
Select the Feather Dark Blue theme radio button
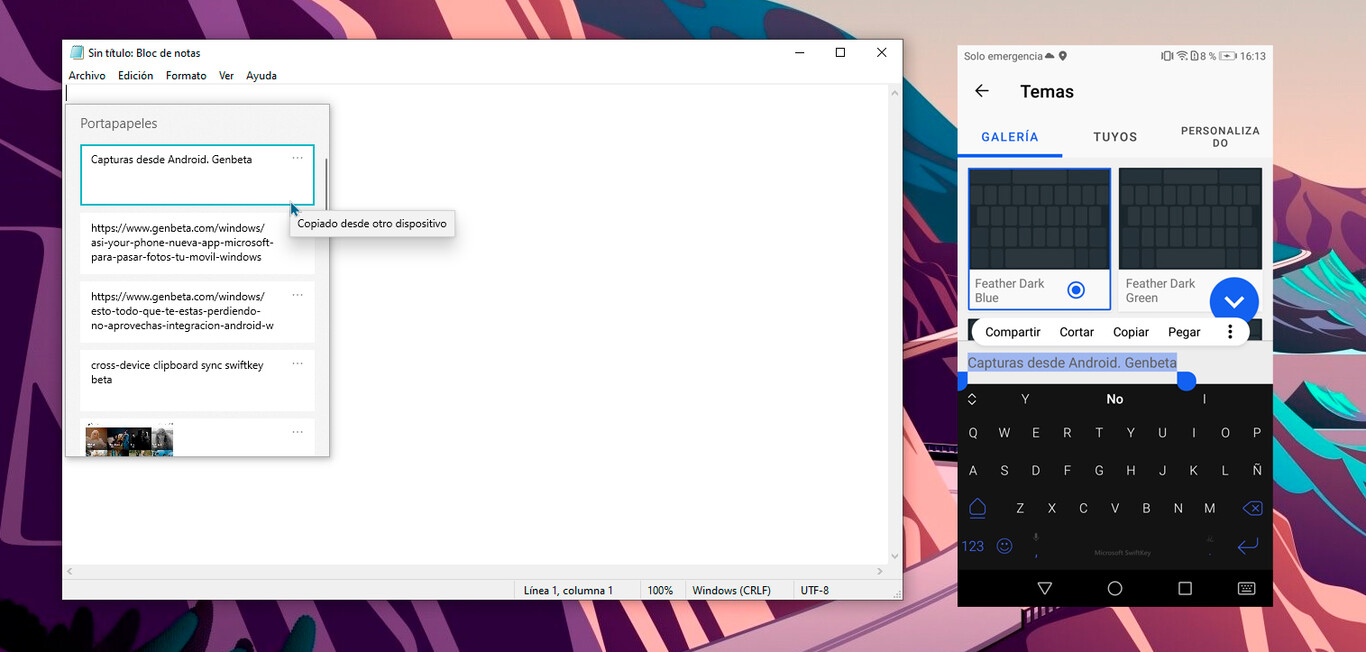[x=1076, y=289]
